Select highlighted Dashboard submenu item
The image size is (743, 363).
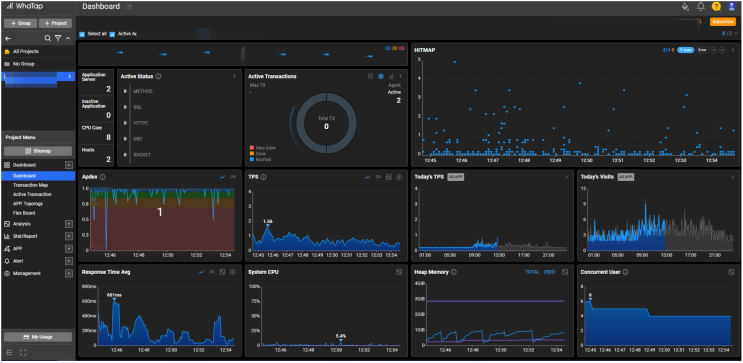point(38,176)
